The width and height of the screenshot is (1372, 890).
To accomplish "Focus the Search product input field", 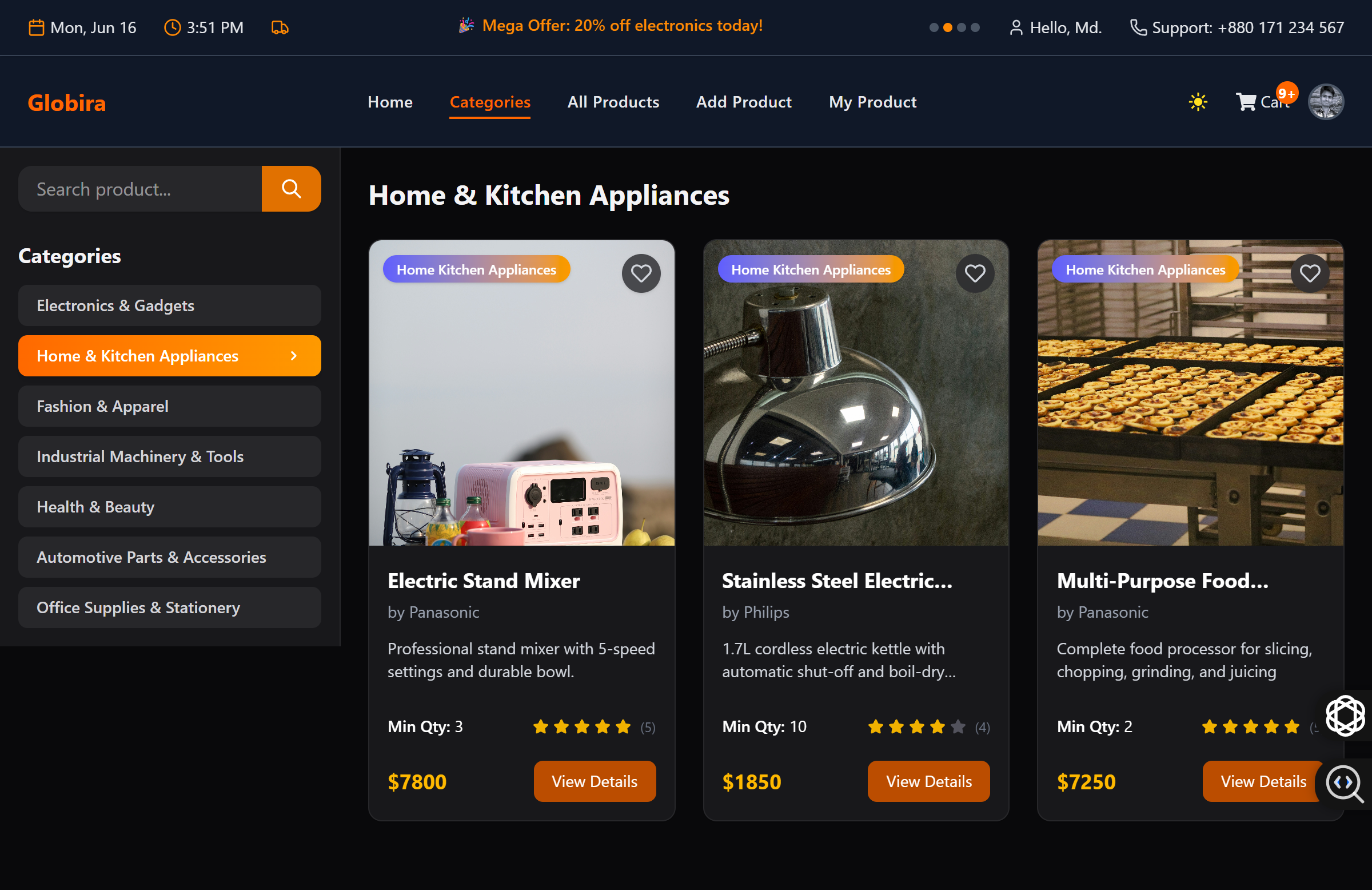I will click(x=140, y=189).
